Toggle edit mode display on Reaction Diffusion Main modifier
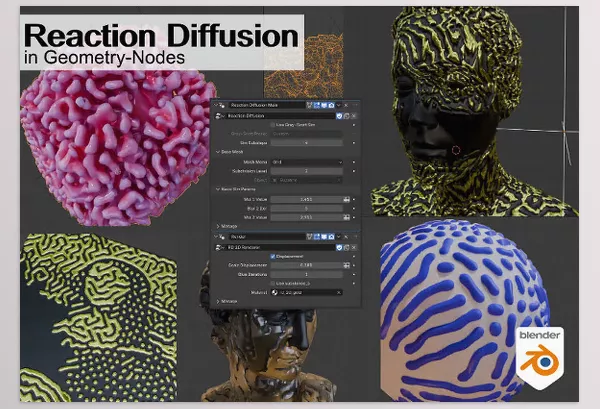 click(317, 105)
